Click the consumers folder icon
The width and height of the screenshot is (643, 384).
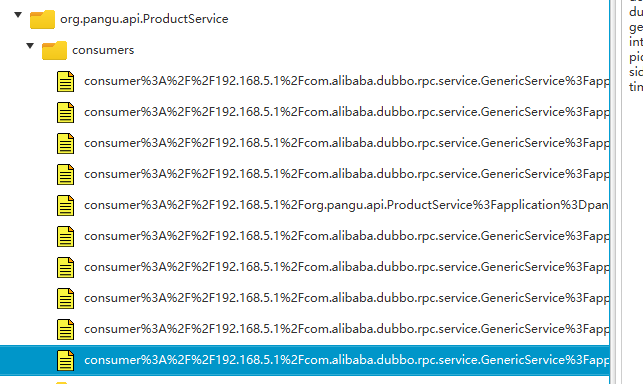[54, 50]
